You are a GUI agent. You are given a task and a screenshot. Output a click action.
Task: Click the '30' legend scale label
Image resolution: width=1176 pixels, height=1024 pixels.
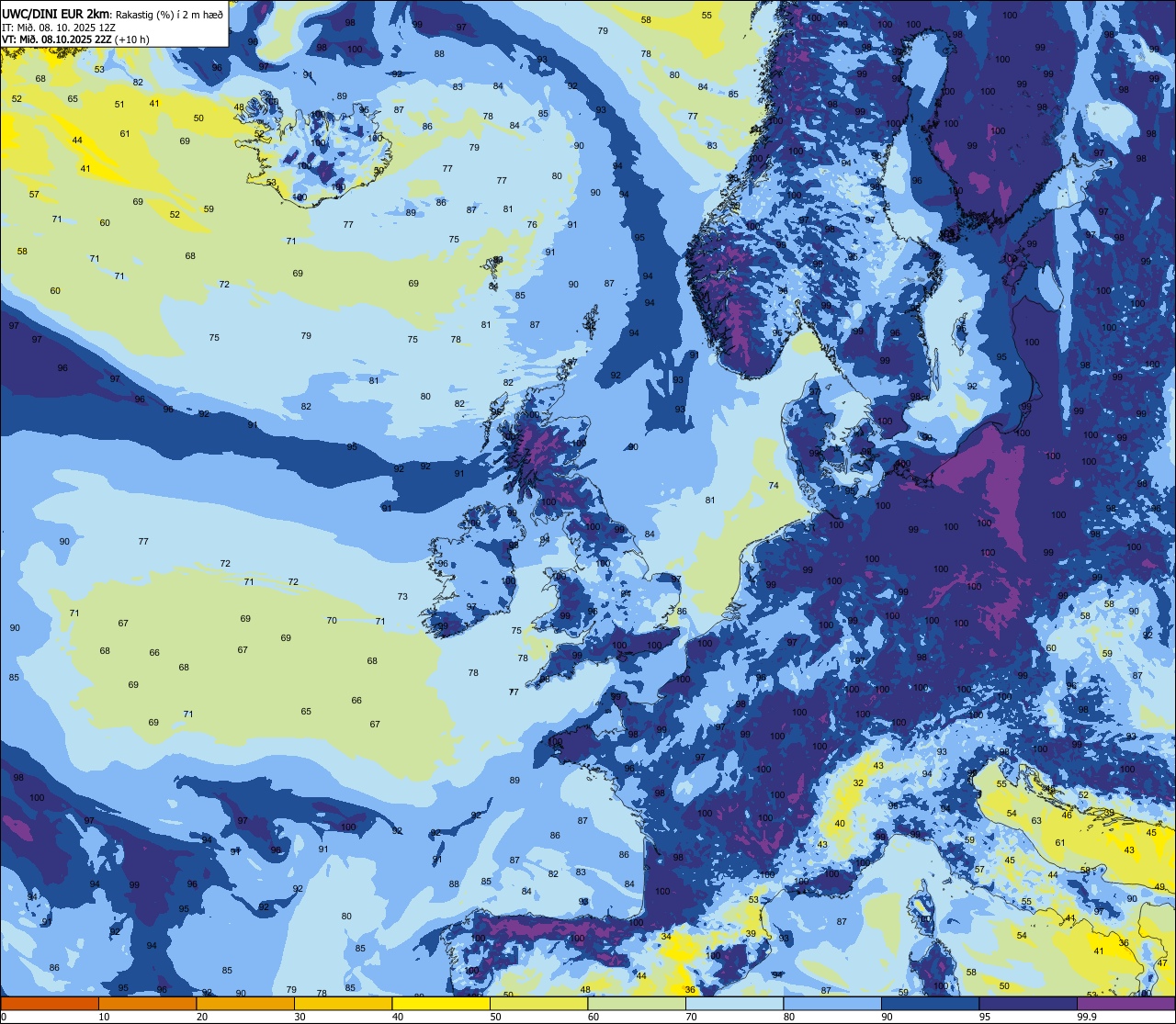point(300,1017)
